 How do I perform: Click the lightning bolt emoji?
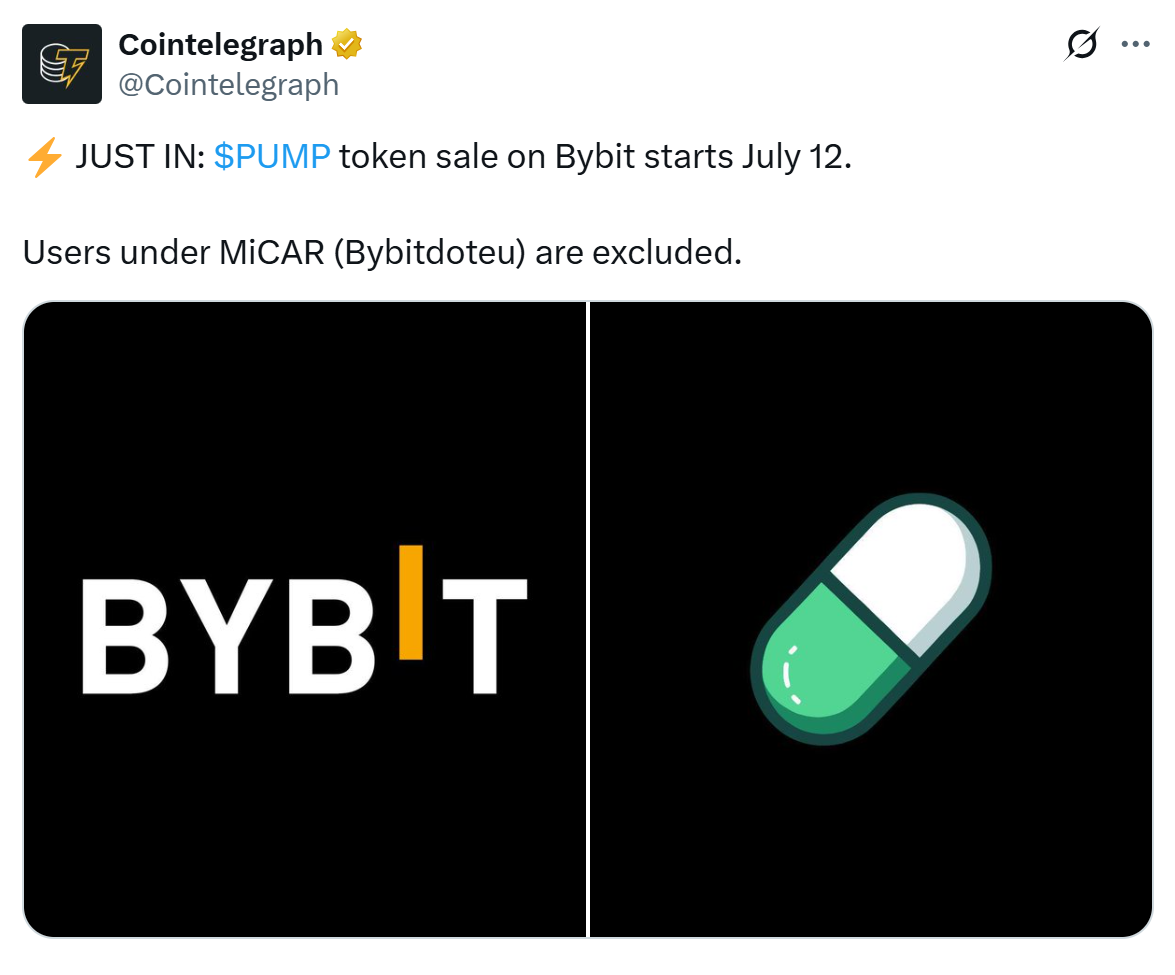(45, 159)
